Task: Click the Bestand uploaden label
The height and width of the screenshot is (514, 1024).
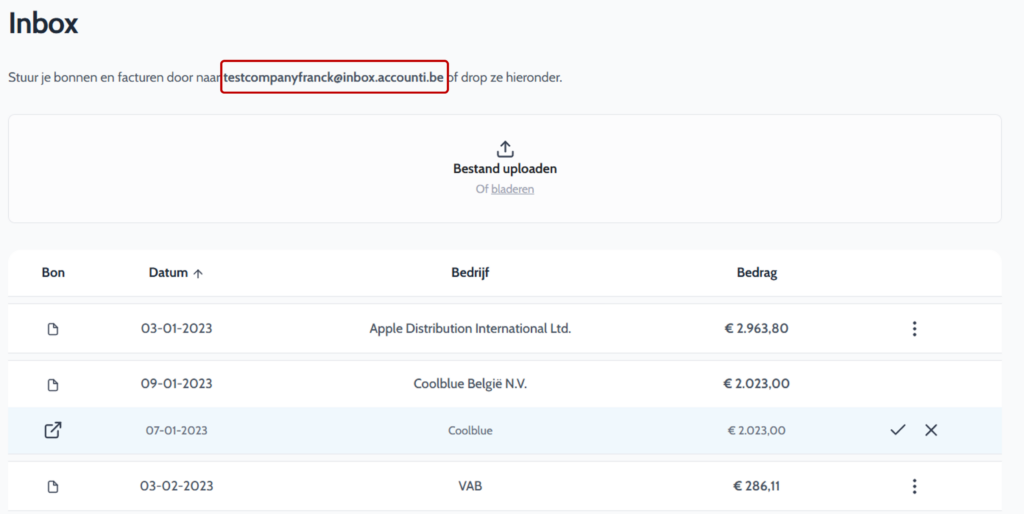Action: [x=505, y=169]
